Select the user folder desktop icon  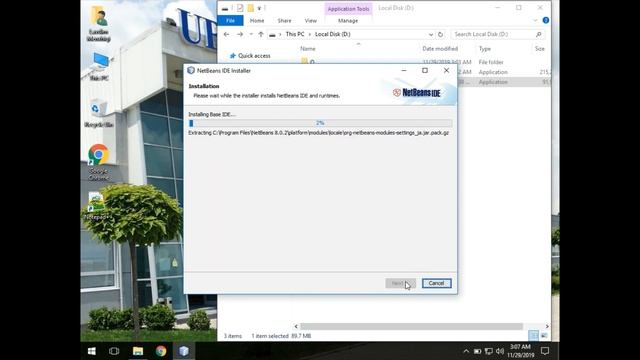click(99, 24)
